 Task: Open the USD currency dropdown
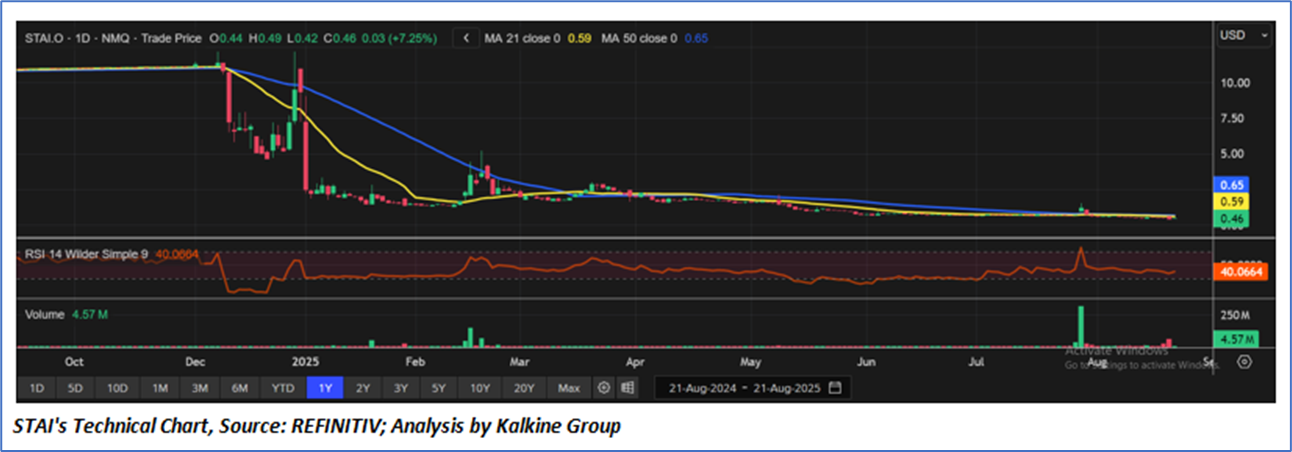pyautogui.click(x=1243, y=36)
